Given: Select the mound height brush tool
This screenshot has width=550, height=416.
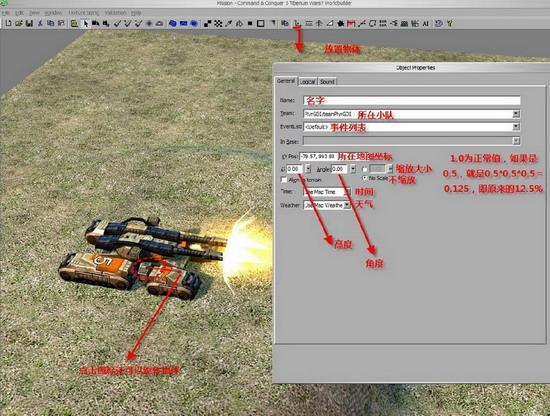Looking at the screenshot, I should coord(159,24).
